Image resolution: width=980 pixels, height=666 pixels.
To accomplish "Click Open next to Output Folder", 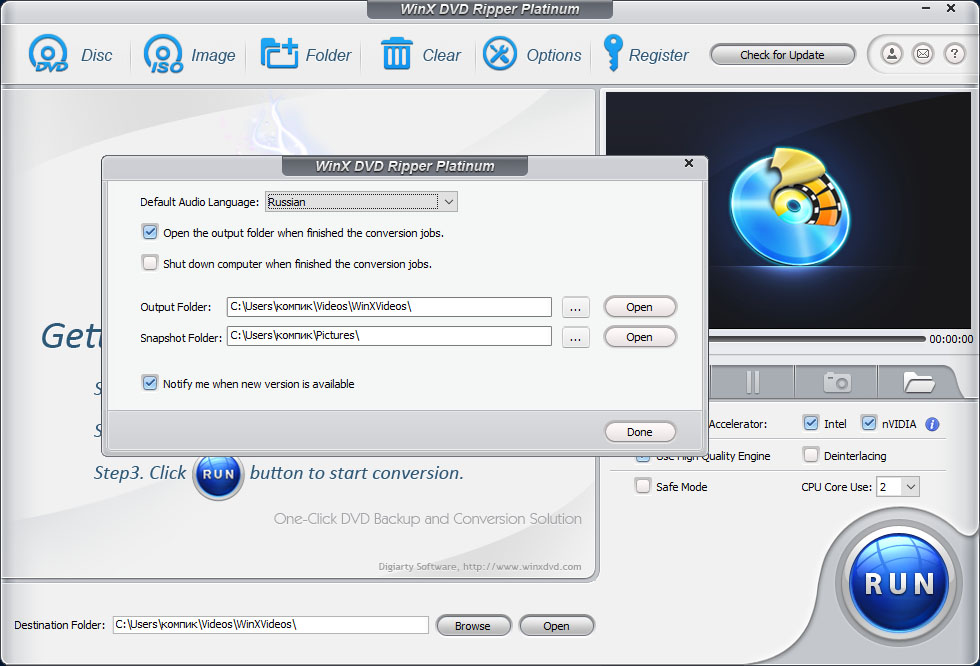I will point(640,307).
